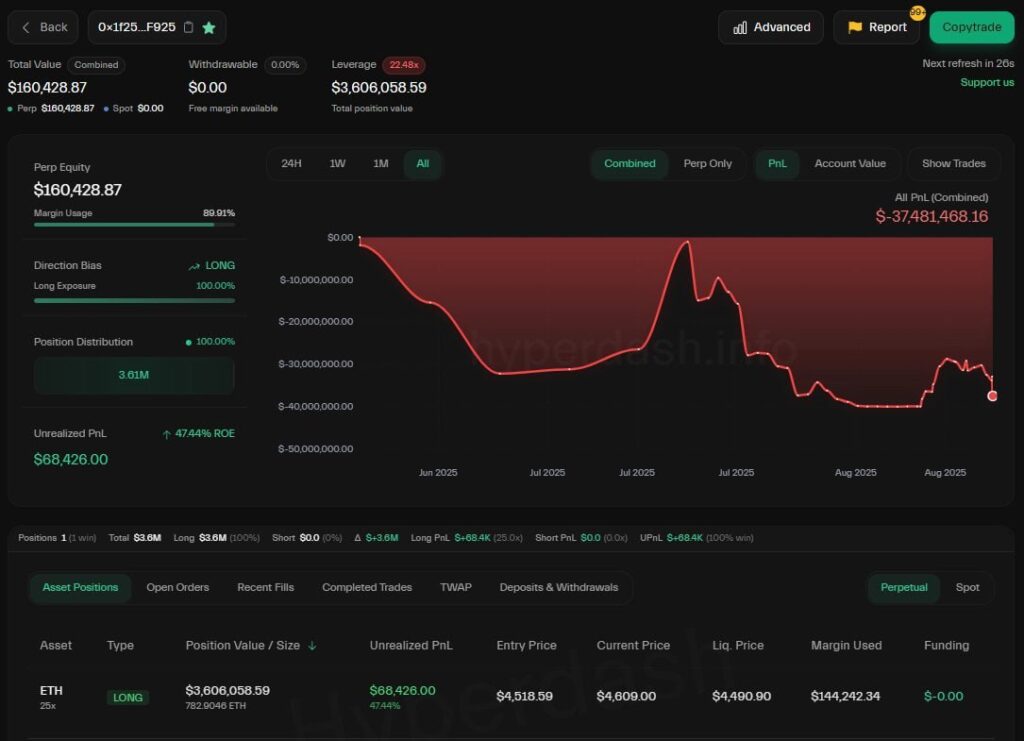1024x741 pixels.
Task: Switch the chart to Perp Only view
Action: [707, 163]
